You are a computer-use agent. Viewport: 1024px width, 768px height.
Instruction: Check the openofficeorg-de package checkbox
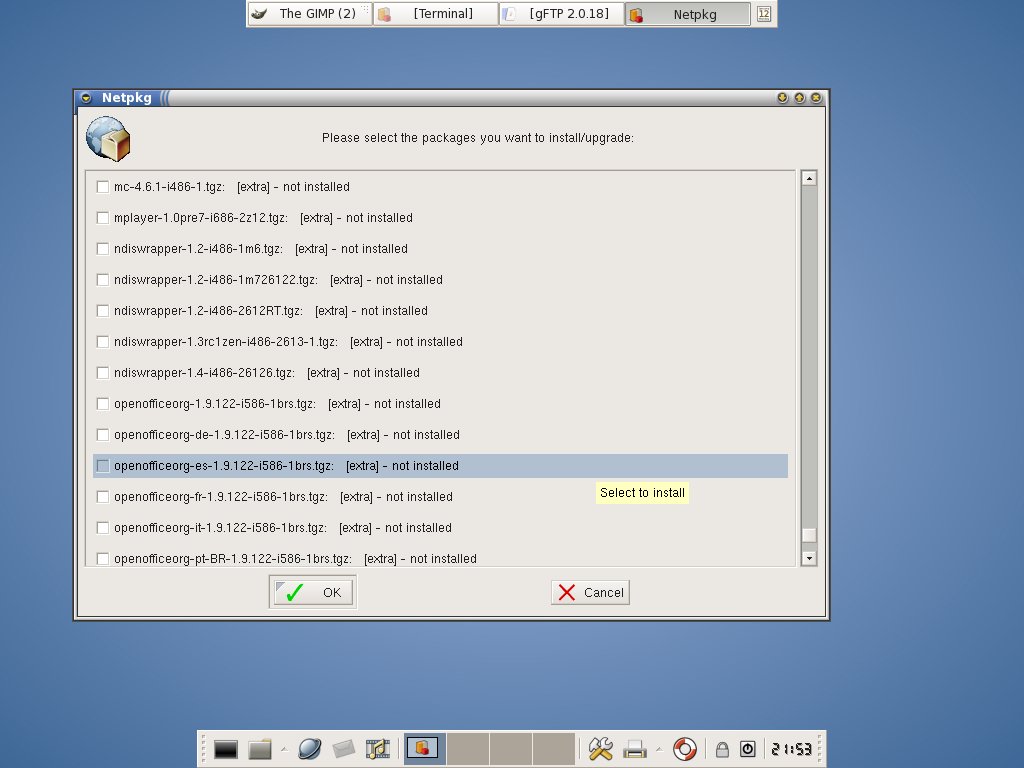[103, 435]
